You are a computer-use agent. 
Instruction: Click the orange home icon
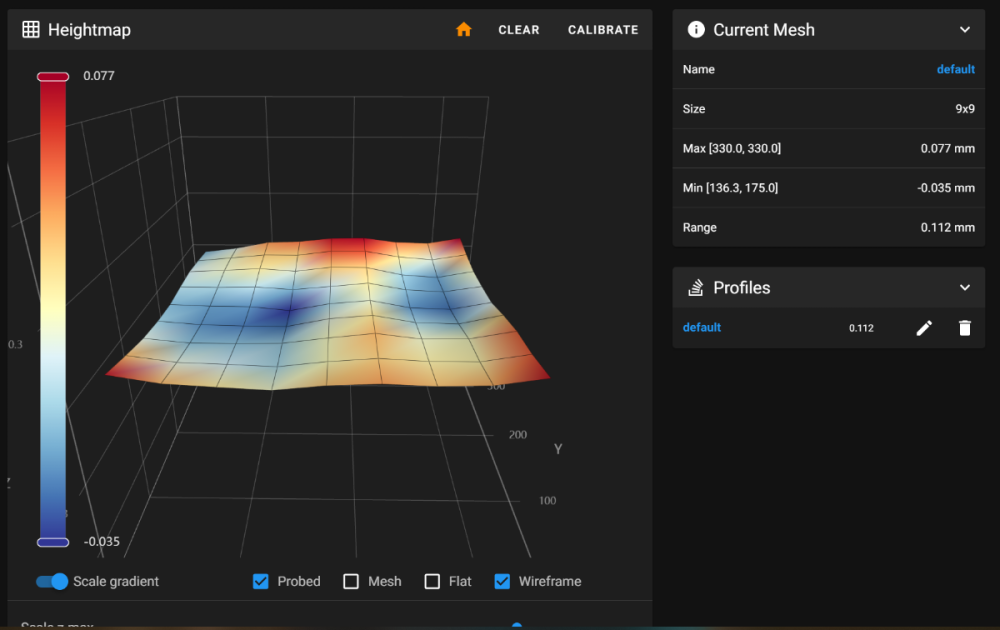tap(464, 29)
